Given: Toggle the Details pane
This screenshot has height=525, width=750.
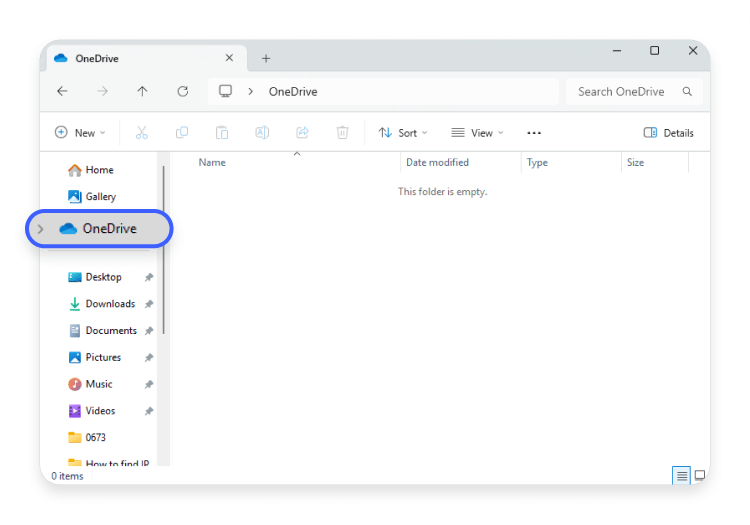Looking at the screenshot, I should pyautogui.click(x=668, y=132).
